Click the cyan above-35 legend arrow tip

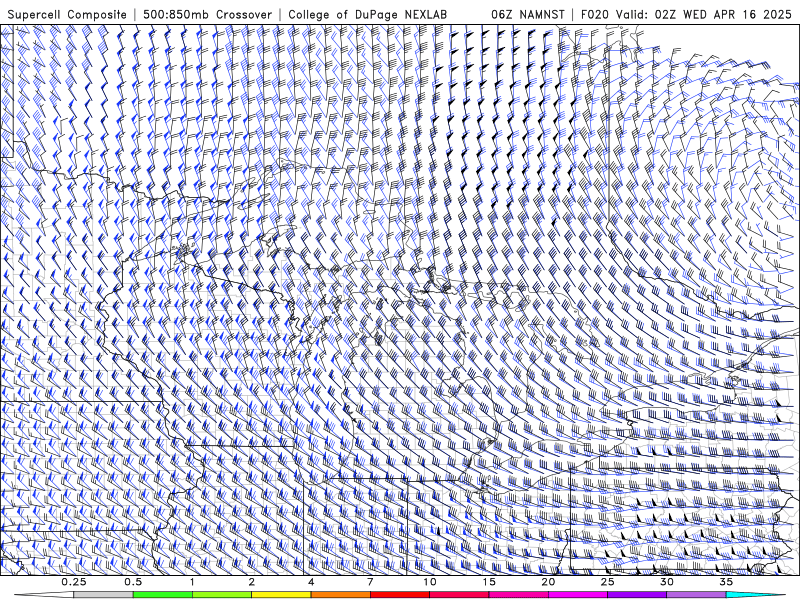point(756,595)
